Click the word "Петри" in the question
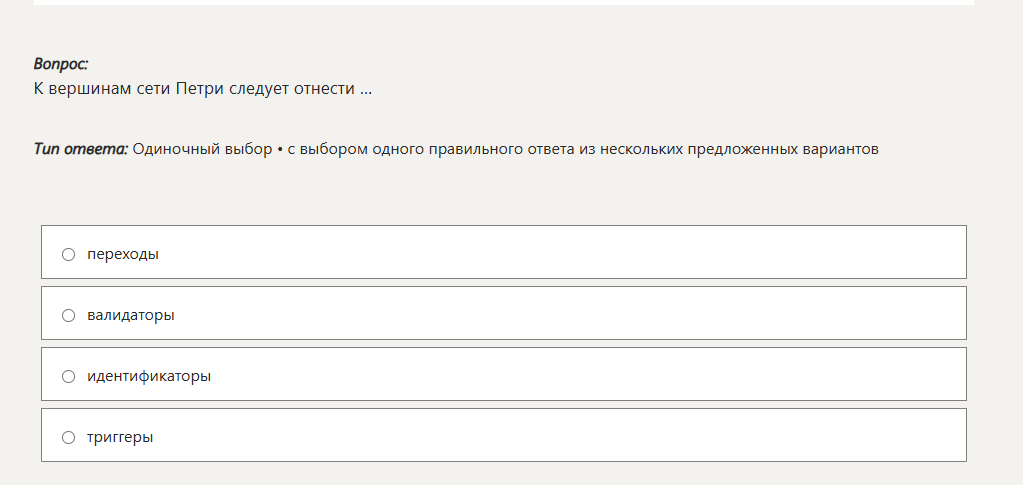The width and height of the screenshot is (1023, 485). click(x=198, y=89)
